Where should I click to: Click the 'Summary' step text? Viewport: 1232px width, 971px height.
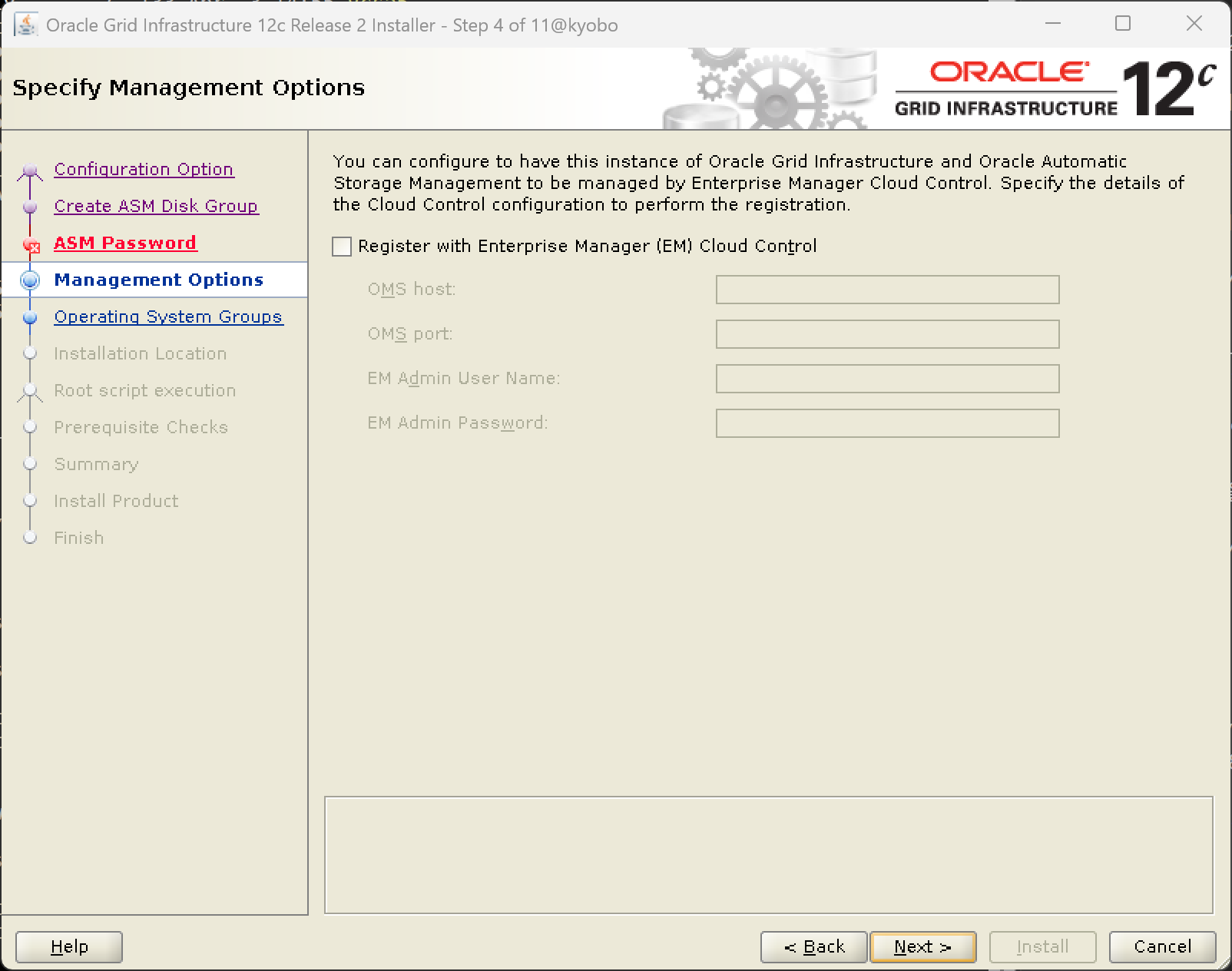pos(97,464)
